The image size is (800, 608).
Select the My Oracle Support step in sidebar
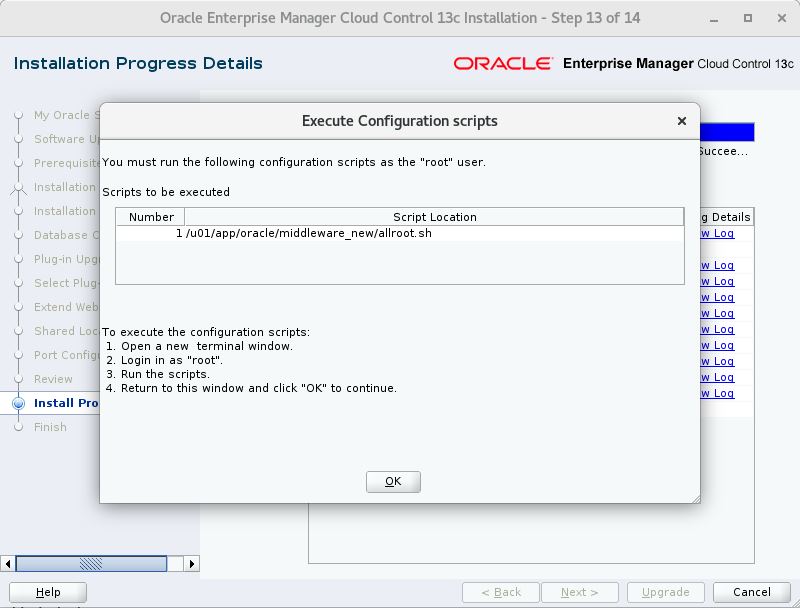pyautogui.click(x=66, y=115)
